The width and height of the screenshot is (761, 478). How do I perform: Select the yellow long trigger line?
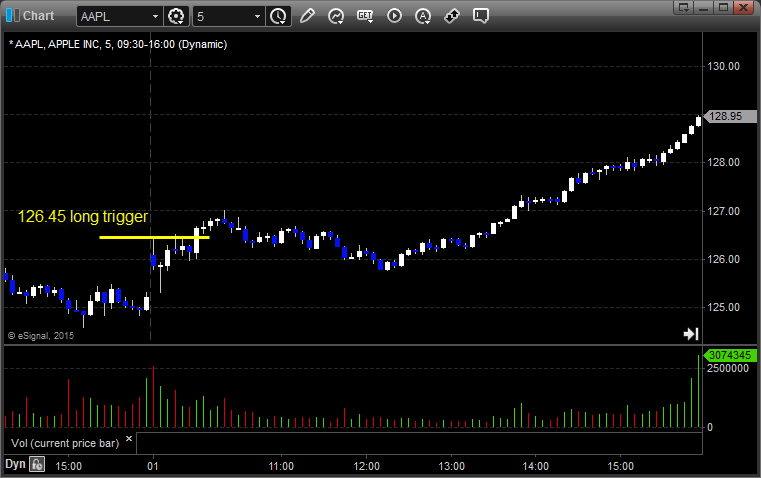click(x=154, y=237)
